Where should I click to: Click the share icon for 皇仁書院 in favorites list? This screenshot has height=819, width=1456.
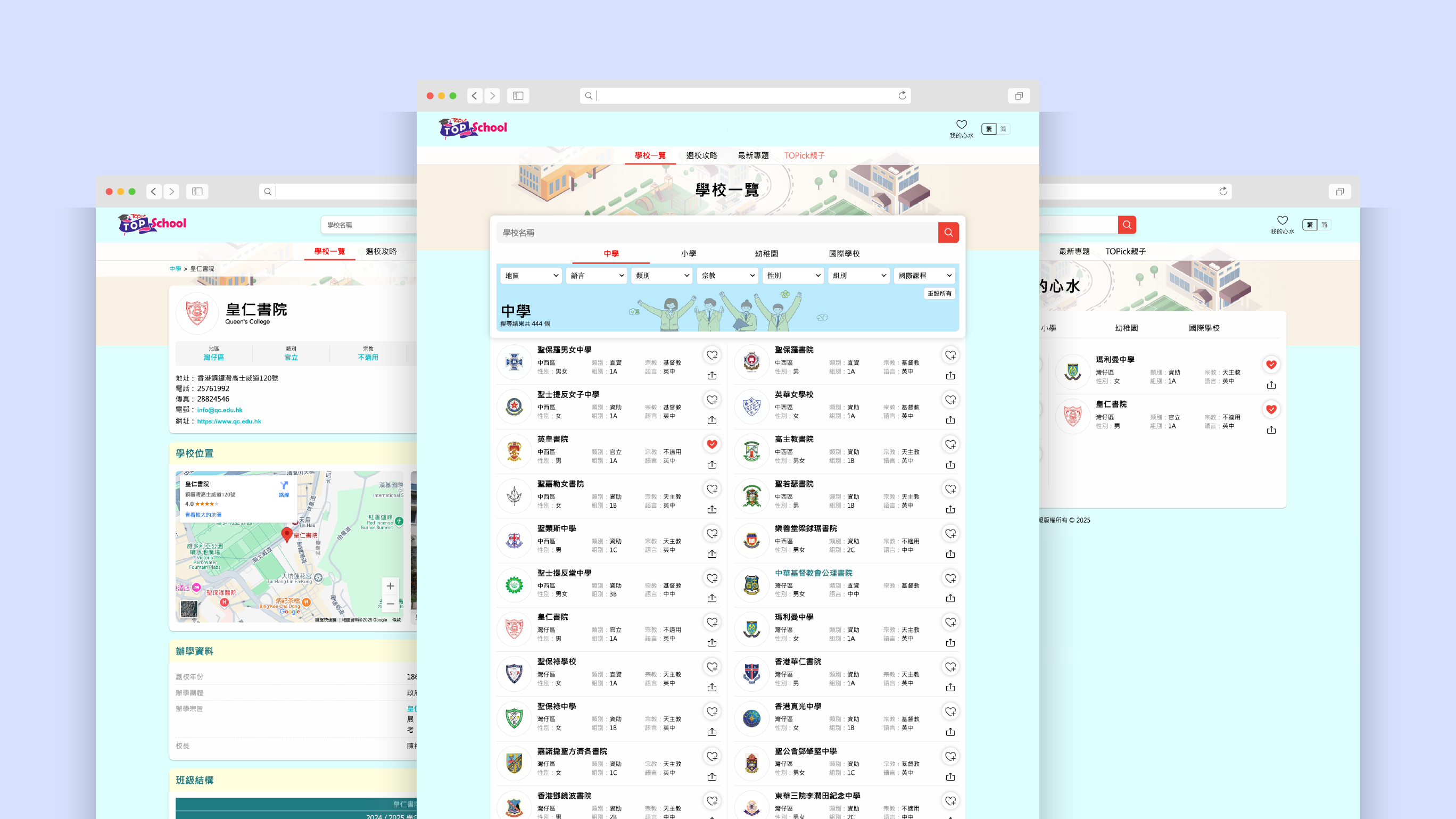(x=1271, y=430)
